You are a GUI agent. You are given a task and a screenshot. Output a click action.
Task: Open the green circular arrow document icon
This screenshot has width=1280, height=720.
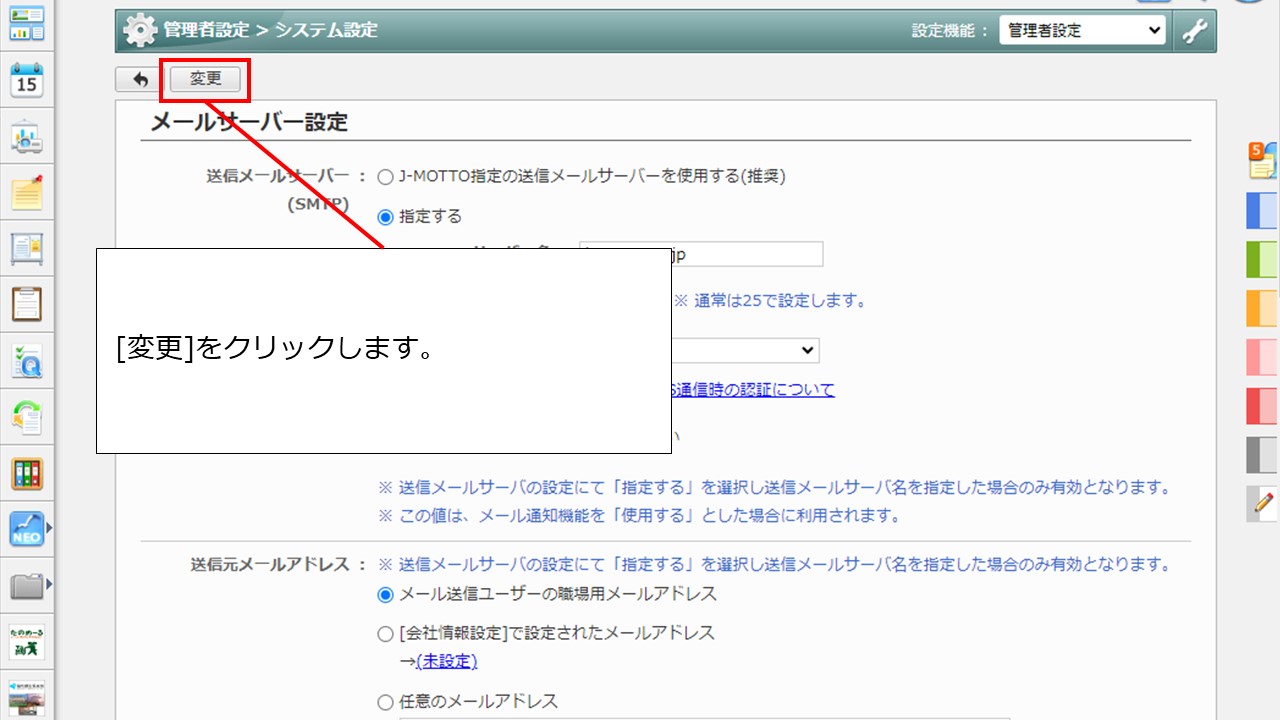[27, 417]
